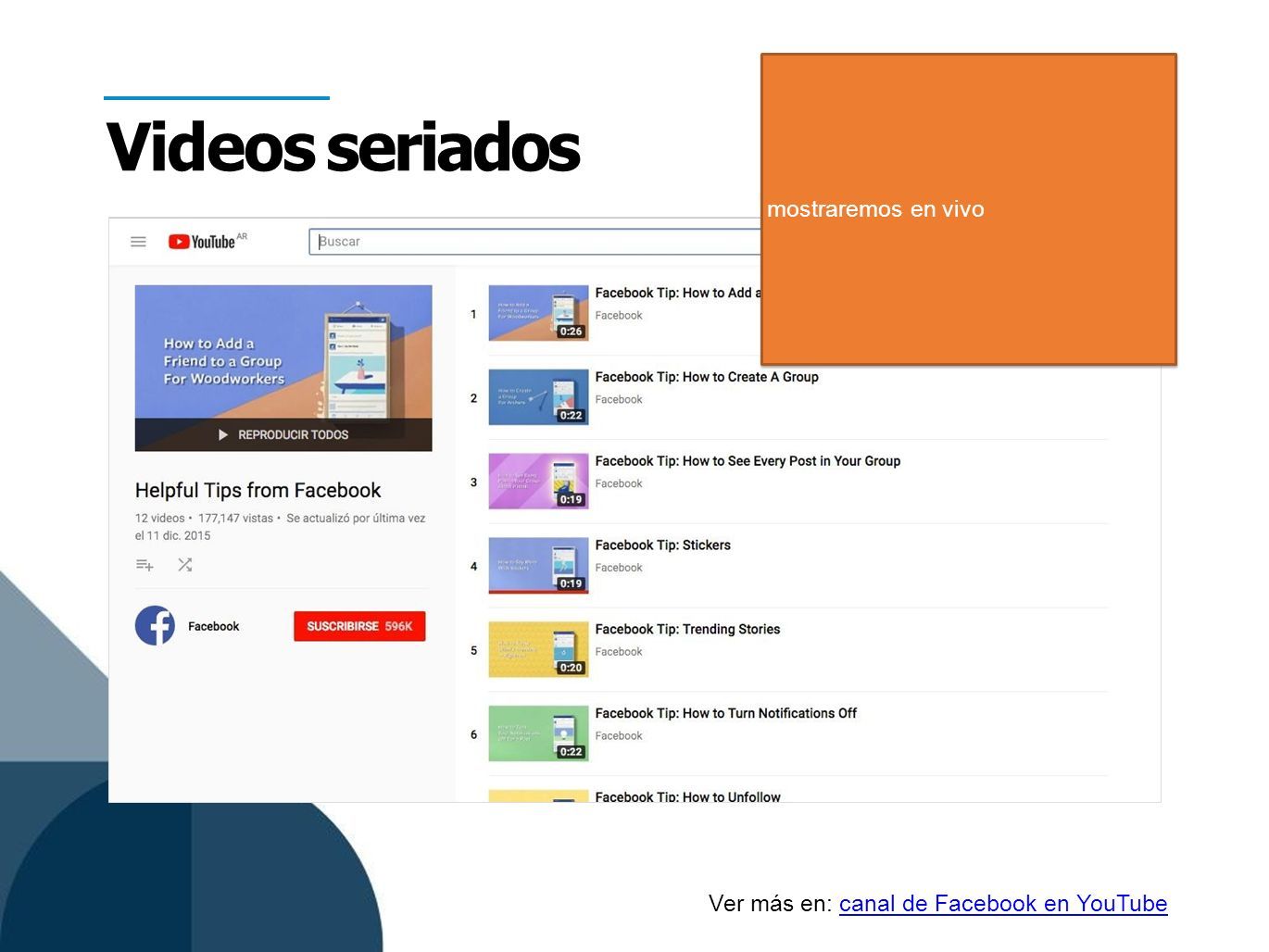Open thumbnail of video 1 with 0:26 duration

[x=538, y=313]
